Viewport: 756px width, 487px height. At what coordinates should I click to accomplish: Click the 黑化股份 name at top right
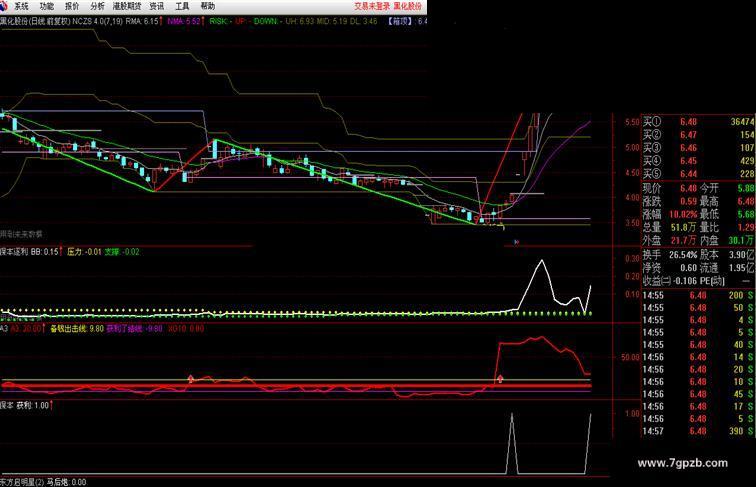click(x=407, y=6)
